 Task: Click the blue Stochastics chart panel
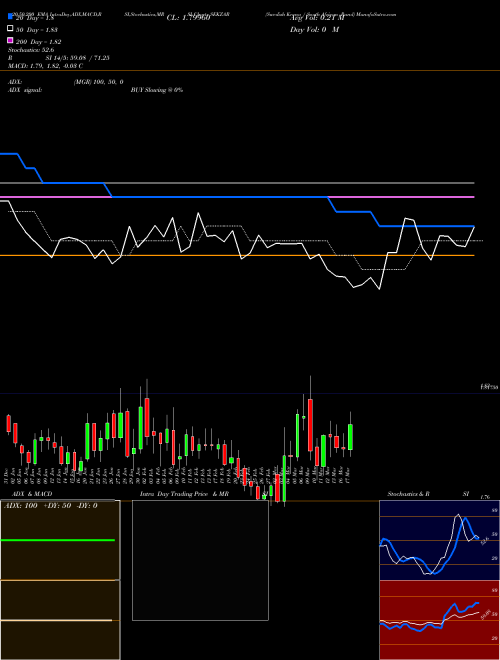tap(439, 540)
